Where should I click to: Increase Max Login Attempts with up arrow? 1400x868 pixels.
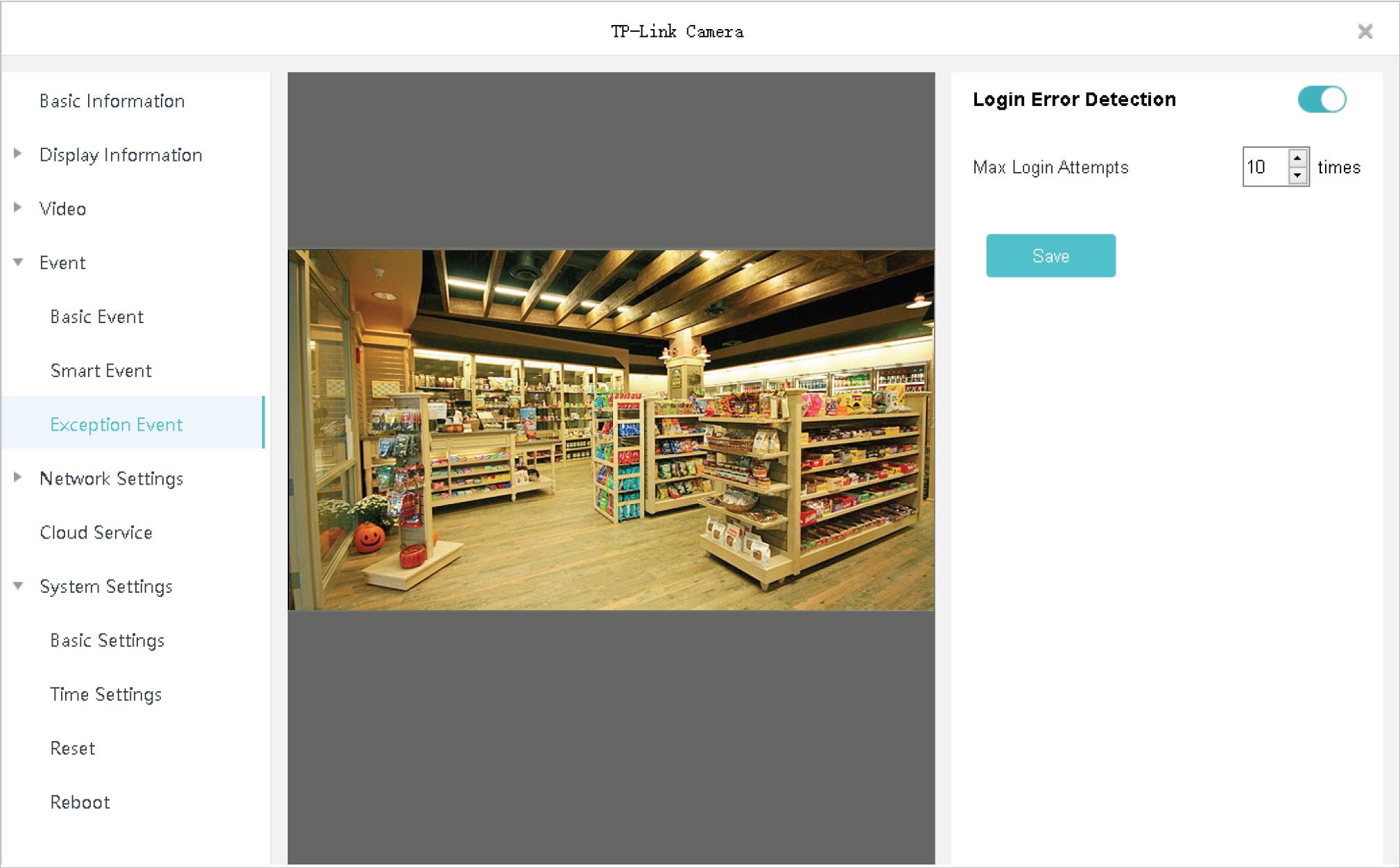pyautogui.click(x=1297, y=158)
